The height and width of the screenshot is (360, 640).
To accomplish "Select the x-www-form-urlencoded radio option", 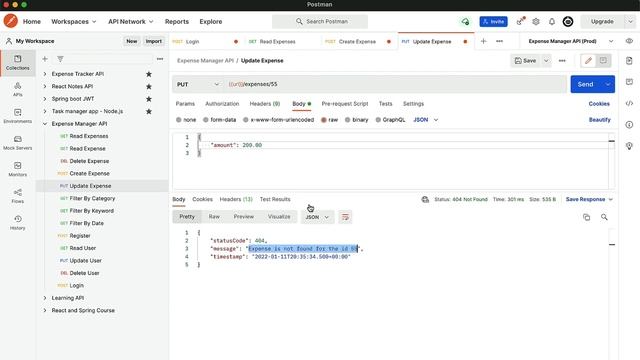I will [x=246, y=120].
